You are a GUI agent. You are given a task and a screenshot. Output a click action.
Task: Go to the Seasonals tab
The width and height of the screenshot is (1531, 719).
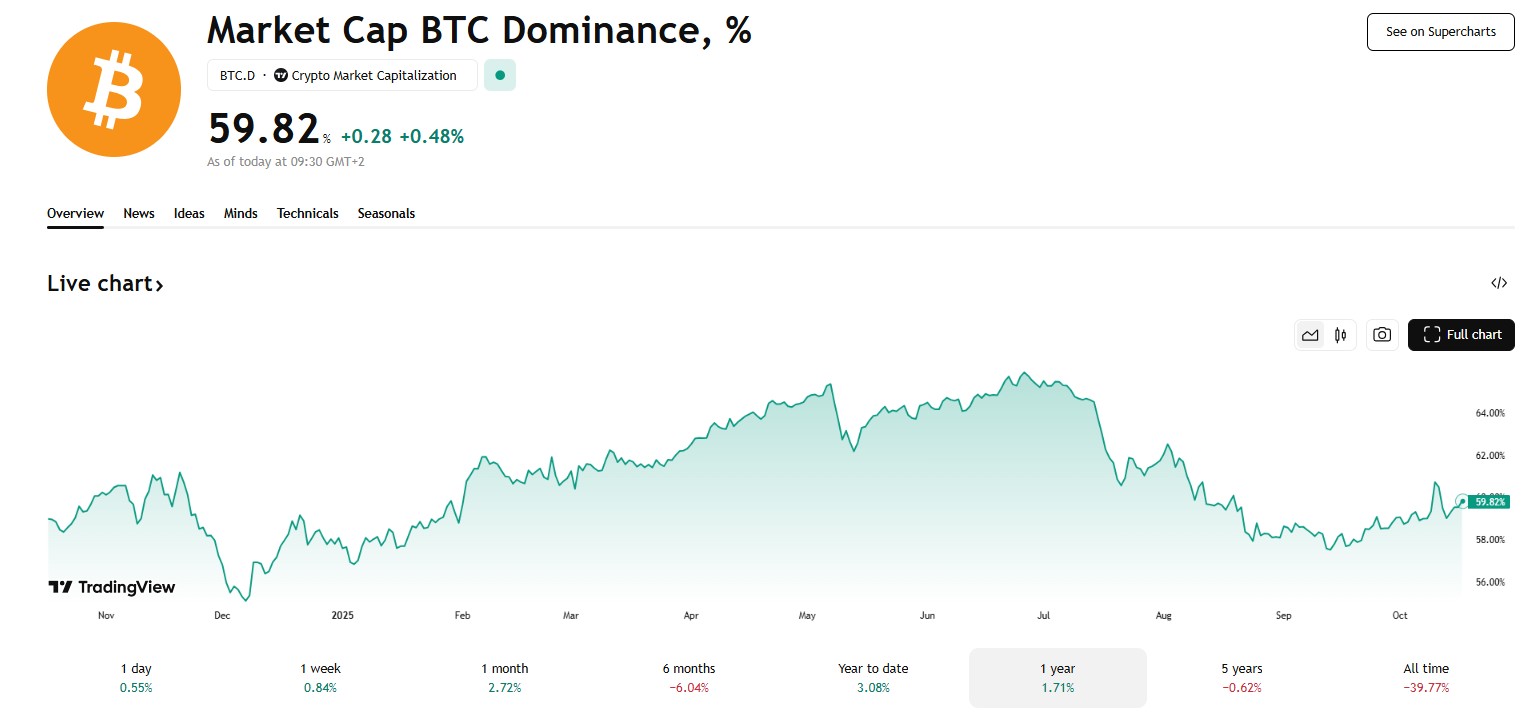(x=386, y=213)
